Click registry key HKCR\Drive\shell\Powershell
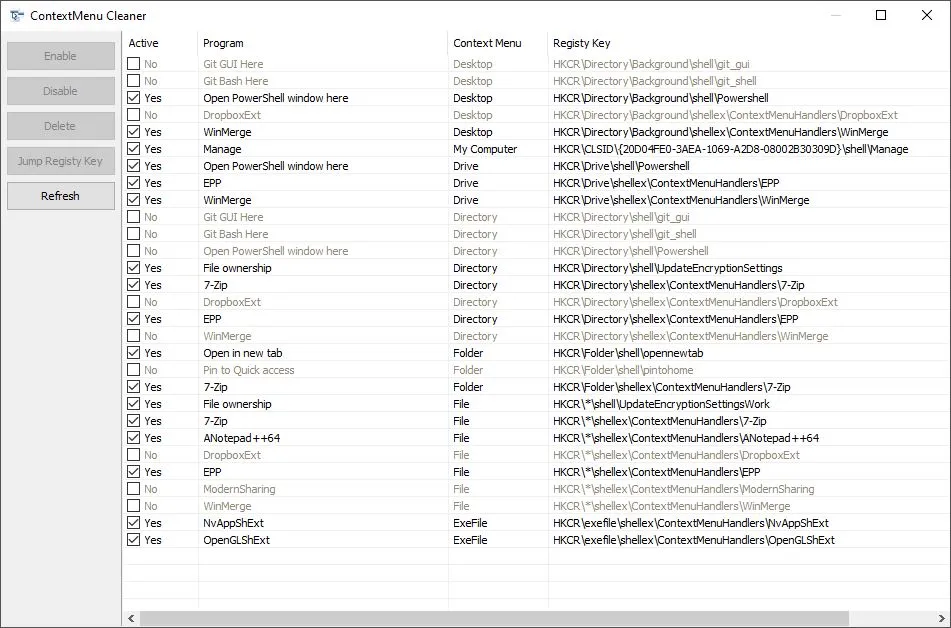 (x=621, y=166)
